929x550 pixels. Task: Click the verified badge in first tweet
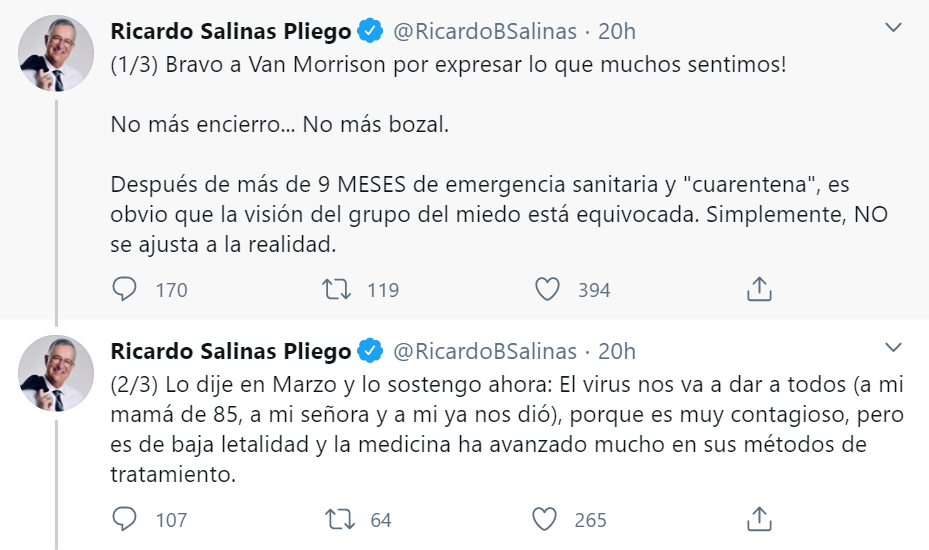coord(371,31)
